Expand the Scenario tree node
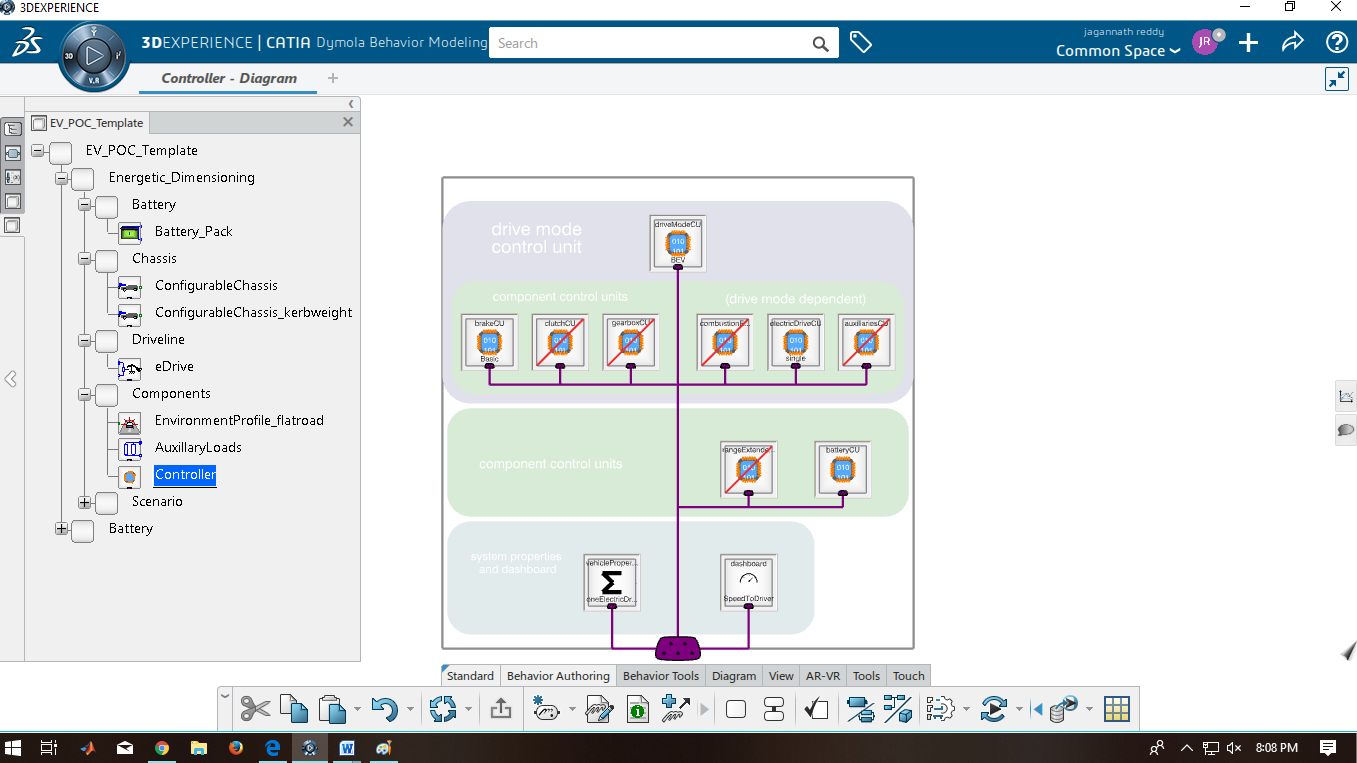Image resolution: width=1357 pixels, height=763 pixels. [x=84, y=502]
